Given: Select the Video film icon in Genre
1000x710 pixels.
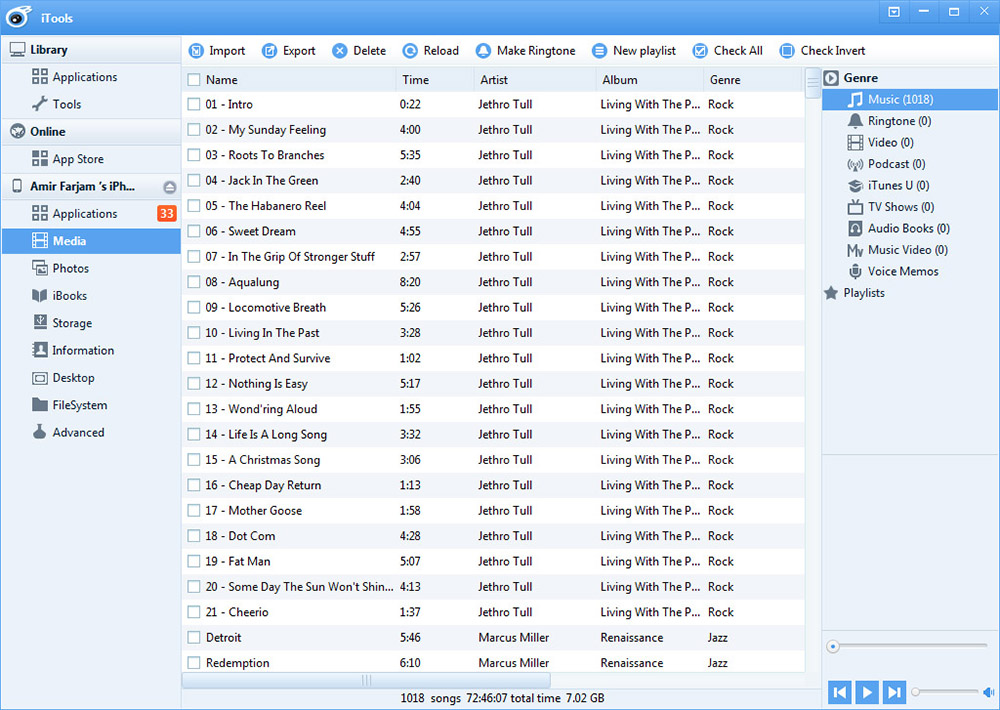Looking at the screenshot, I should pyautogui.click(x=855, y=142).
